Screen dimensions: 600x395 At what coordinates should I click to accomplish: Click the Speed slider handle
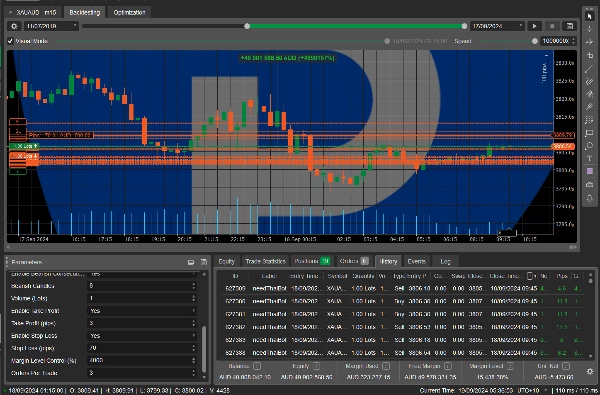[535, 41]
